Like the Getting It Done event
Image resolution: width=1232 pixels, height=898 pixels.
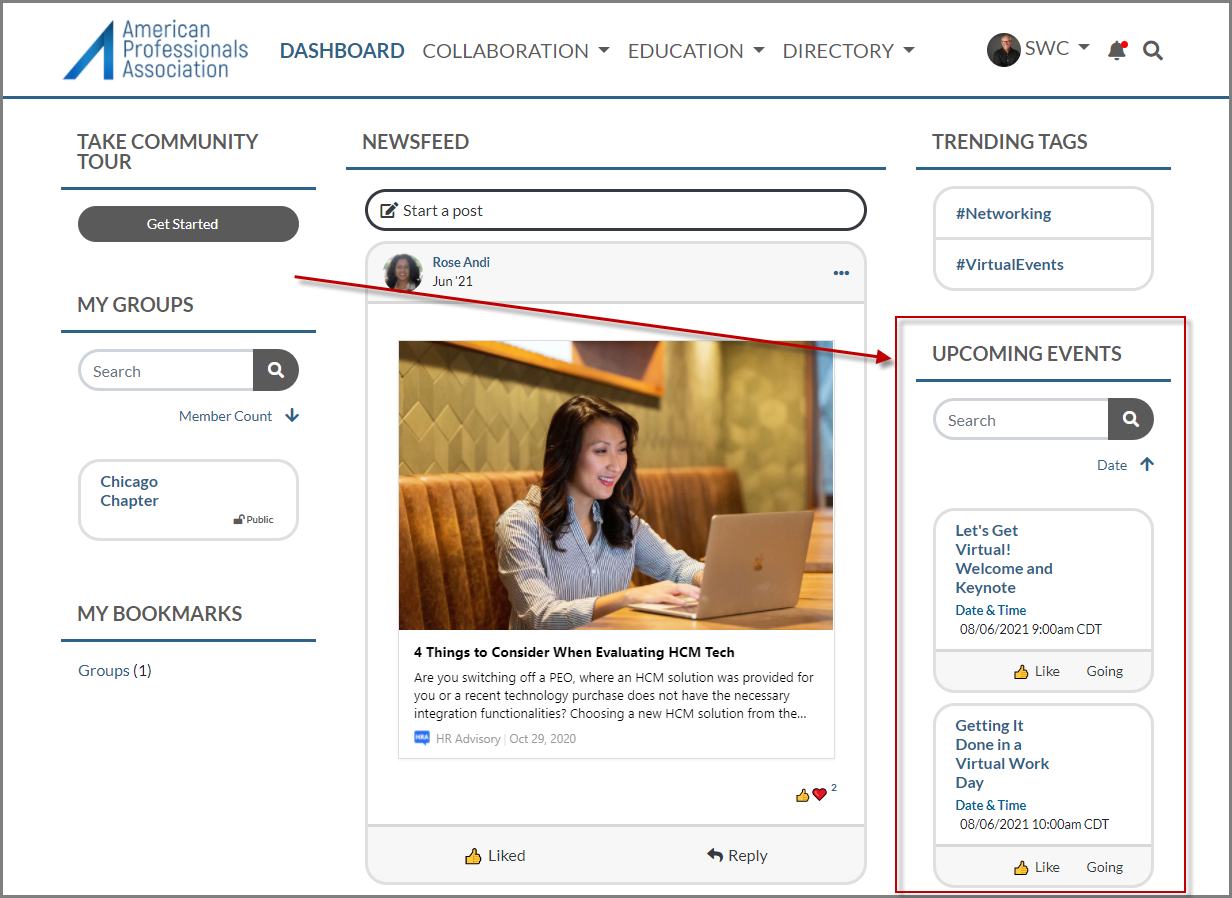1036,867
